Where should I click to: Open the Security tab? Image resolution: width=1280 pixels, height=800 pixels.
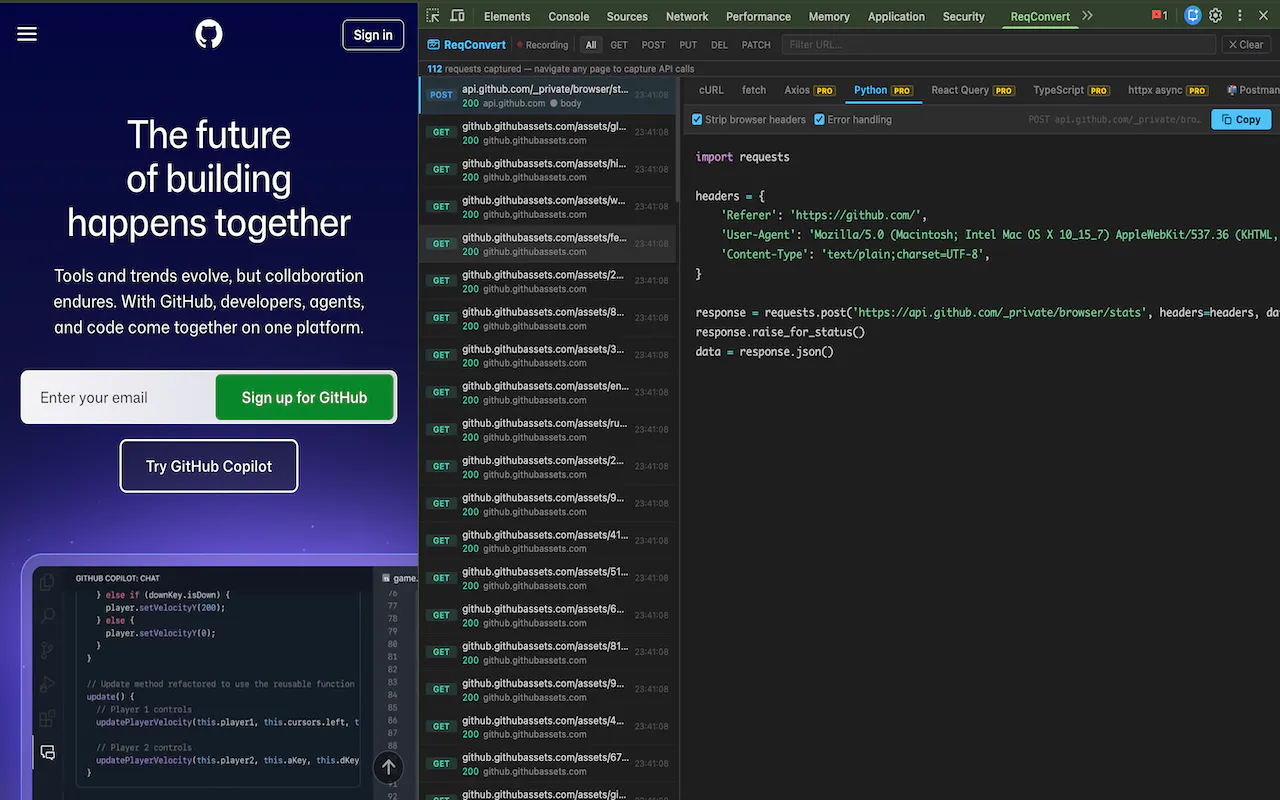tap(964, 16)
